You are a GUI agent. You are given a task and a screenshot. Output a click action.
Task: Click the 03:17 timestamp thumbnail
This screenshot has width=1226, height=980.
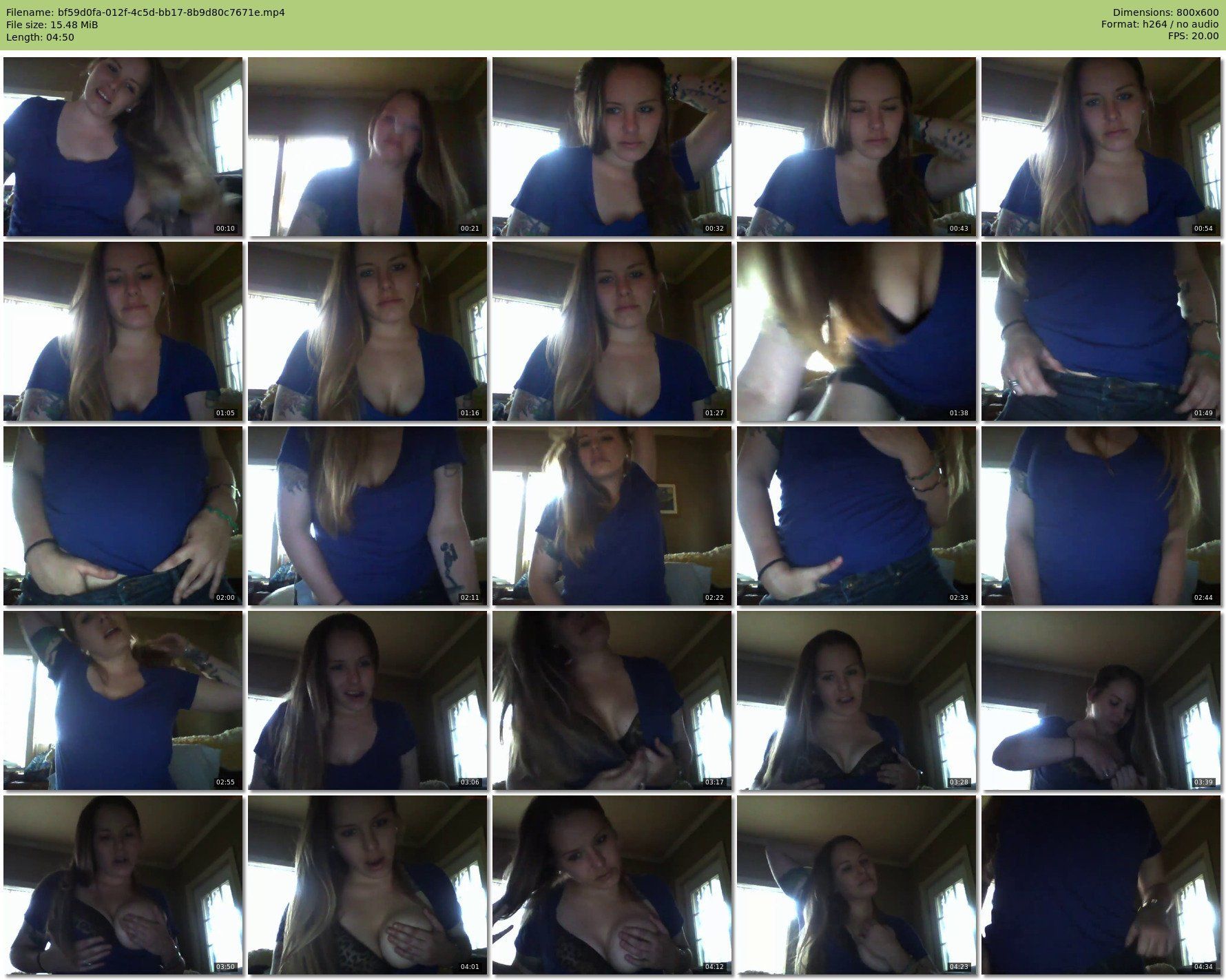(x=612, y=700)
